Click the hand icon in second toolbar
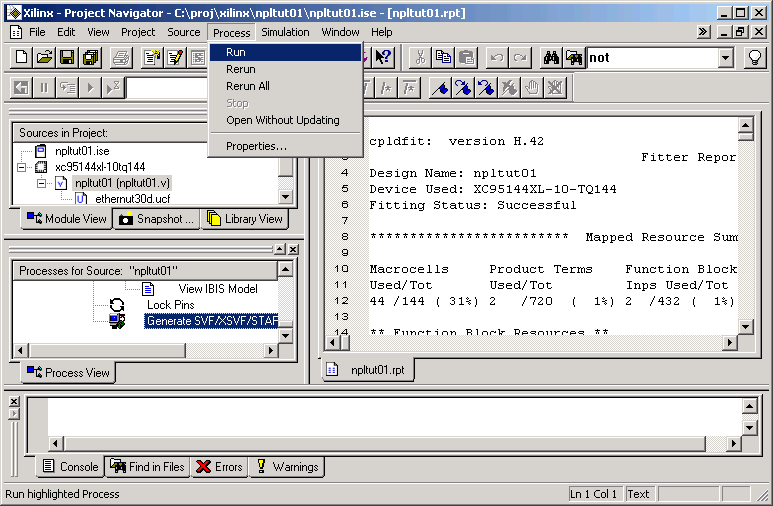Screen dimensions: 773x506 click(x=532, y=88)
